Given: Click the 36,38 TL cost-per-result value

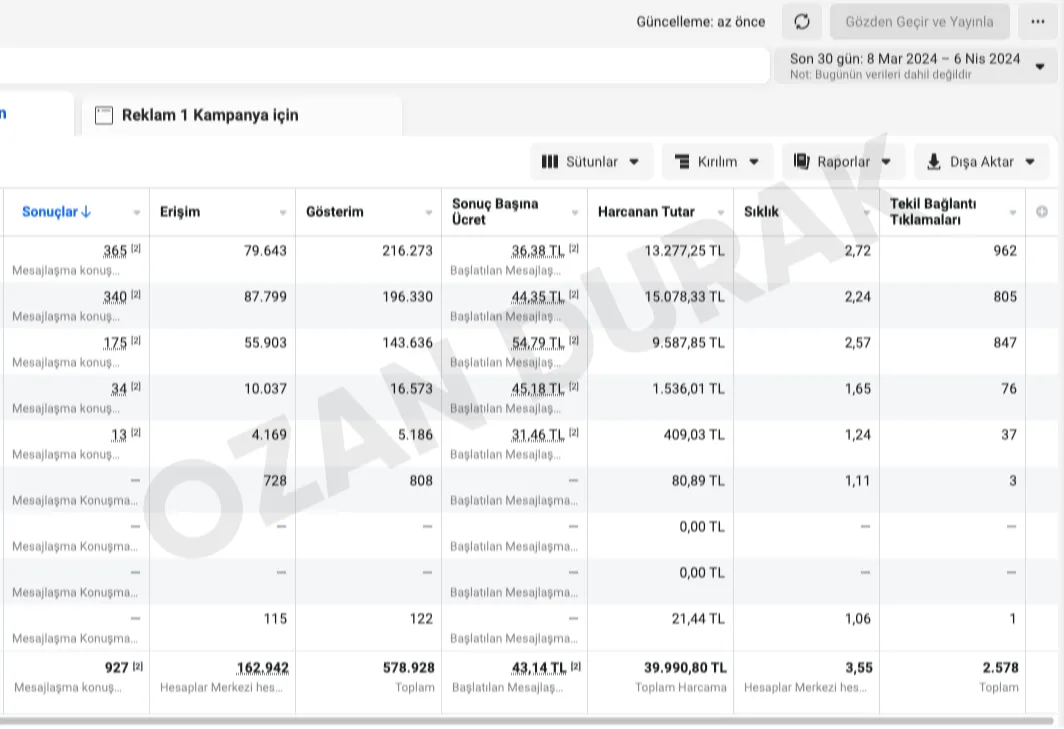Looking at the screenshot, I should 538,251.
